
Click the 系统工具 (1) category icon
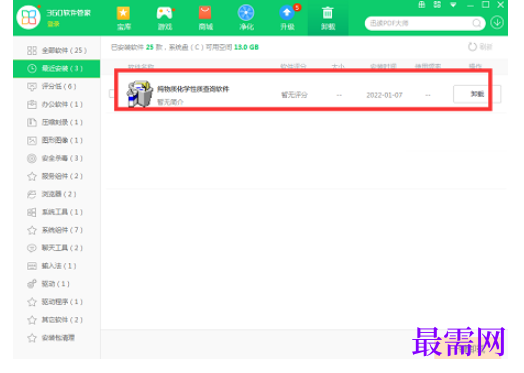(x=32, y=212)
